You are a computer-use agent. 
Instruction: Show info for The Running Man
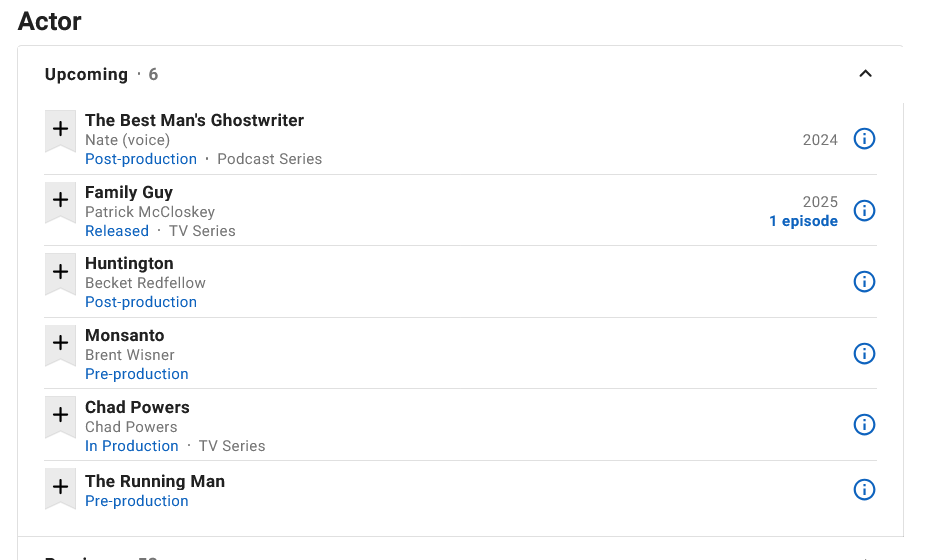pyautogui.click(x=864, y=490)
